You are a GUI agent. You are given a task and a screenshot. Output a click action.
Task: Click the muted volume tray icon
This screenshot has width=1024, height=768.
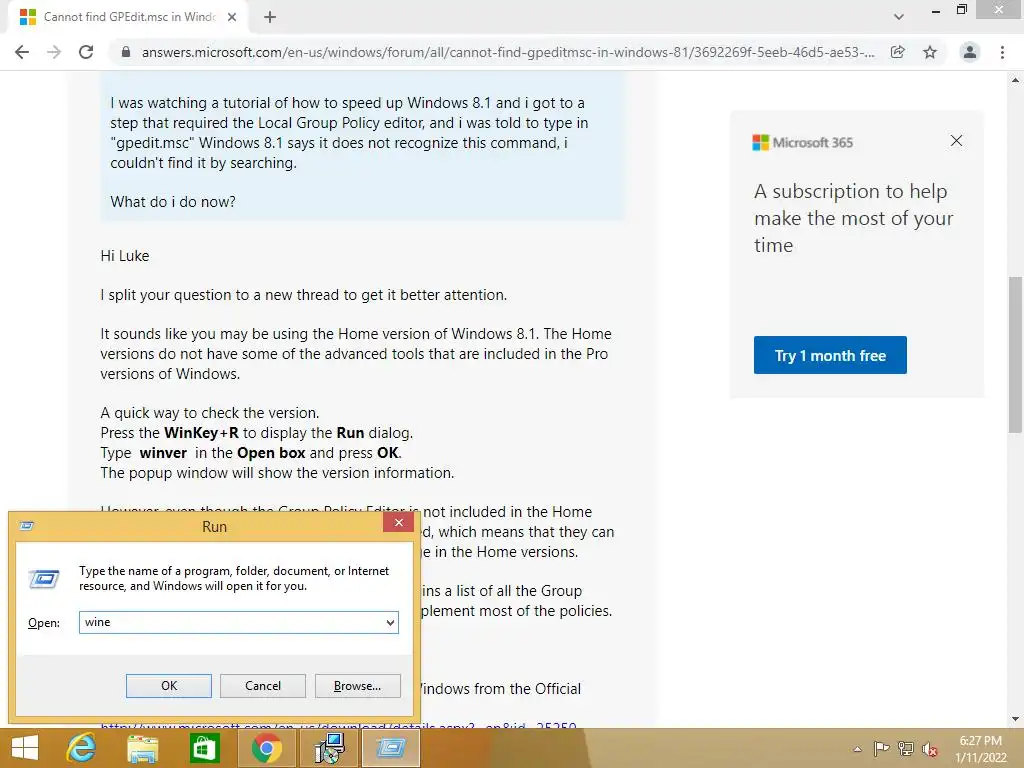pyautogui.click(x=930, y=749)
